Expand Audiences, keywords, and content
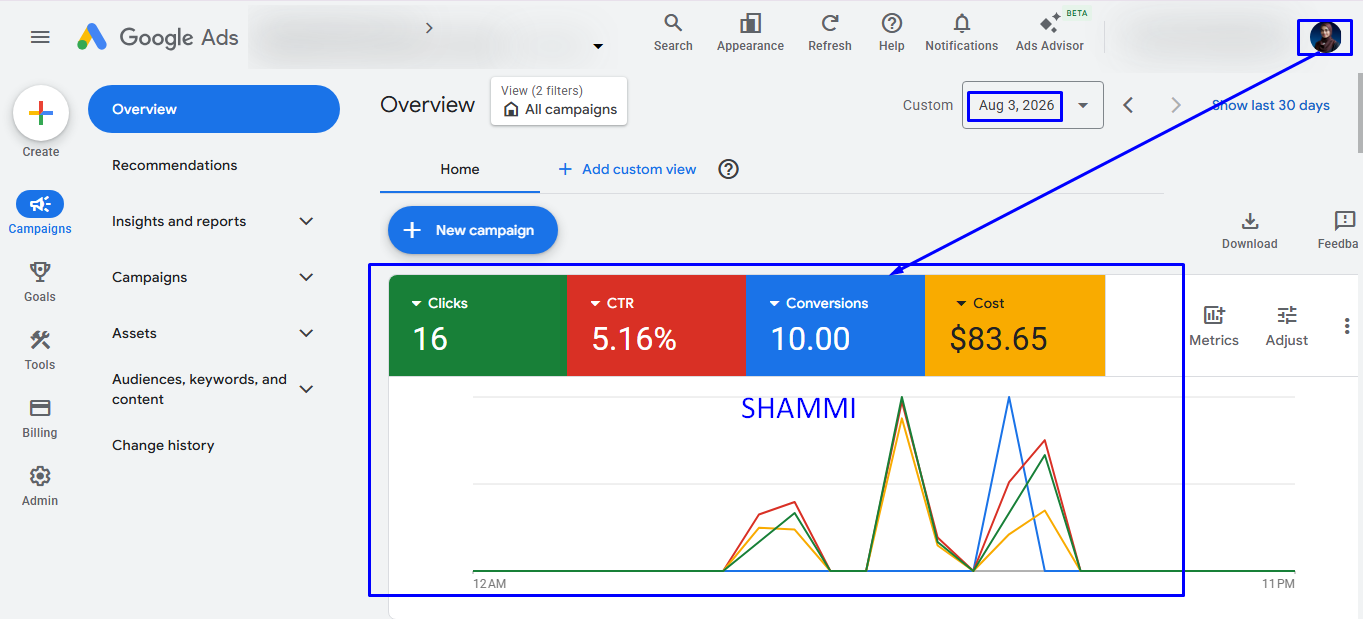 [x=307, y=389]
